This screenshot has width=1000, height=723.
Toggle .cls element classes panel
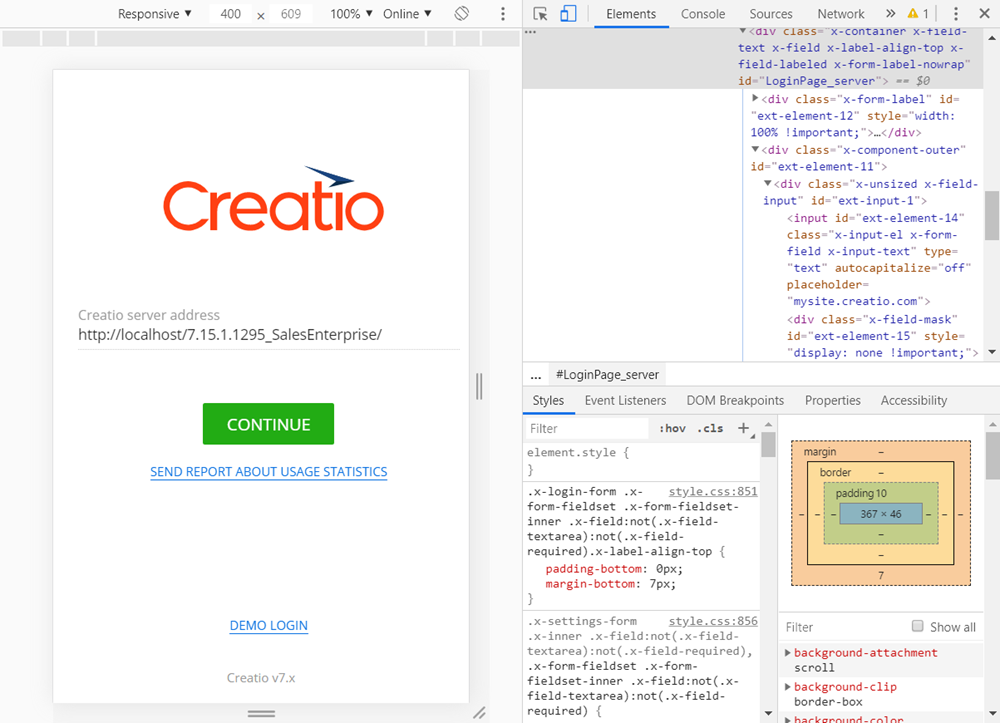[x=710, y=428]
